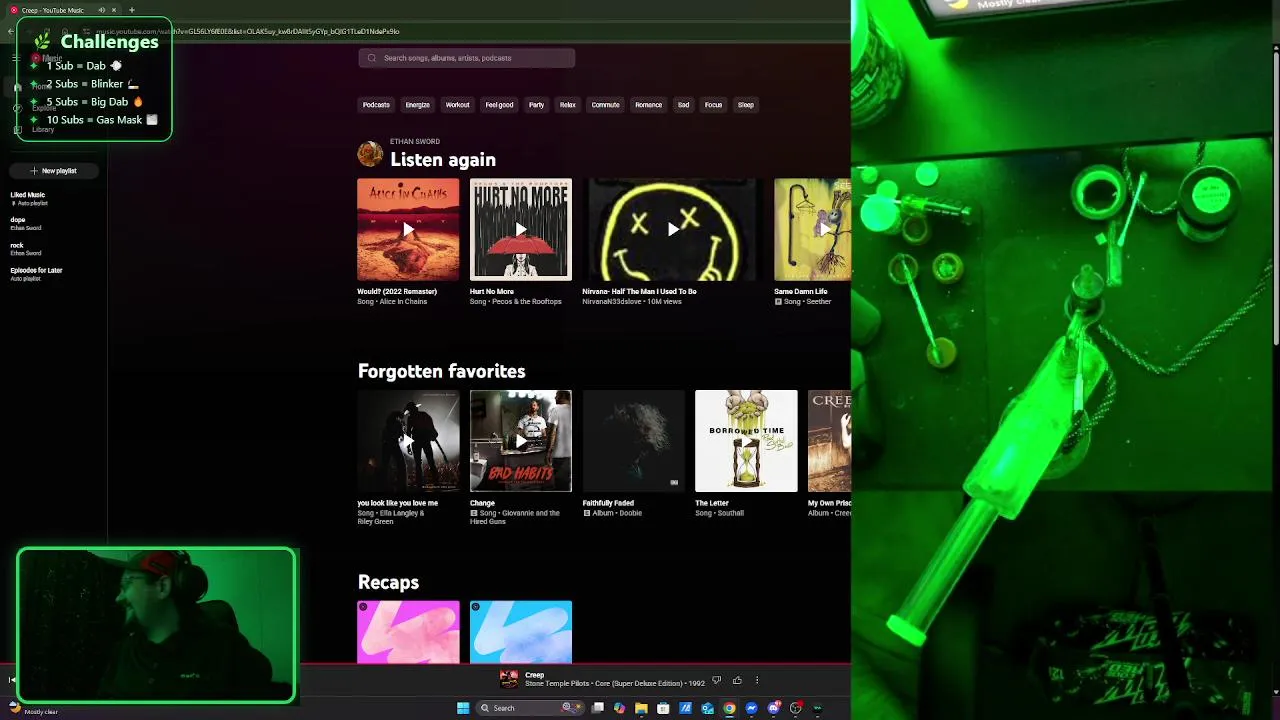Viewport: 1280px width, 720px height.
Task: Mute the Creep tab via its speaker icon
Action: point(102,10)
